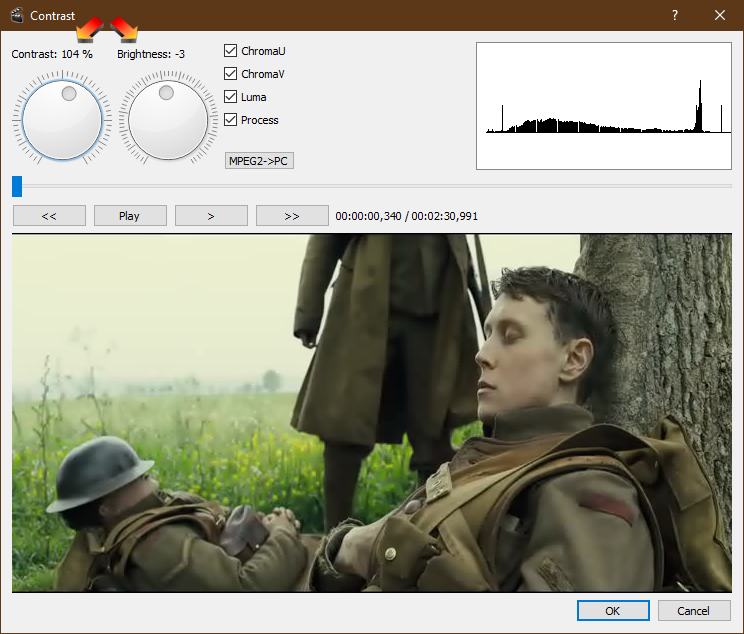Toggle the Luma checkbox
This screenshot has height=634, width=744.
pyautogui.click(x=230, y=97)
